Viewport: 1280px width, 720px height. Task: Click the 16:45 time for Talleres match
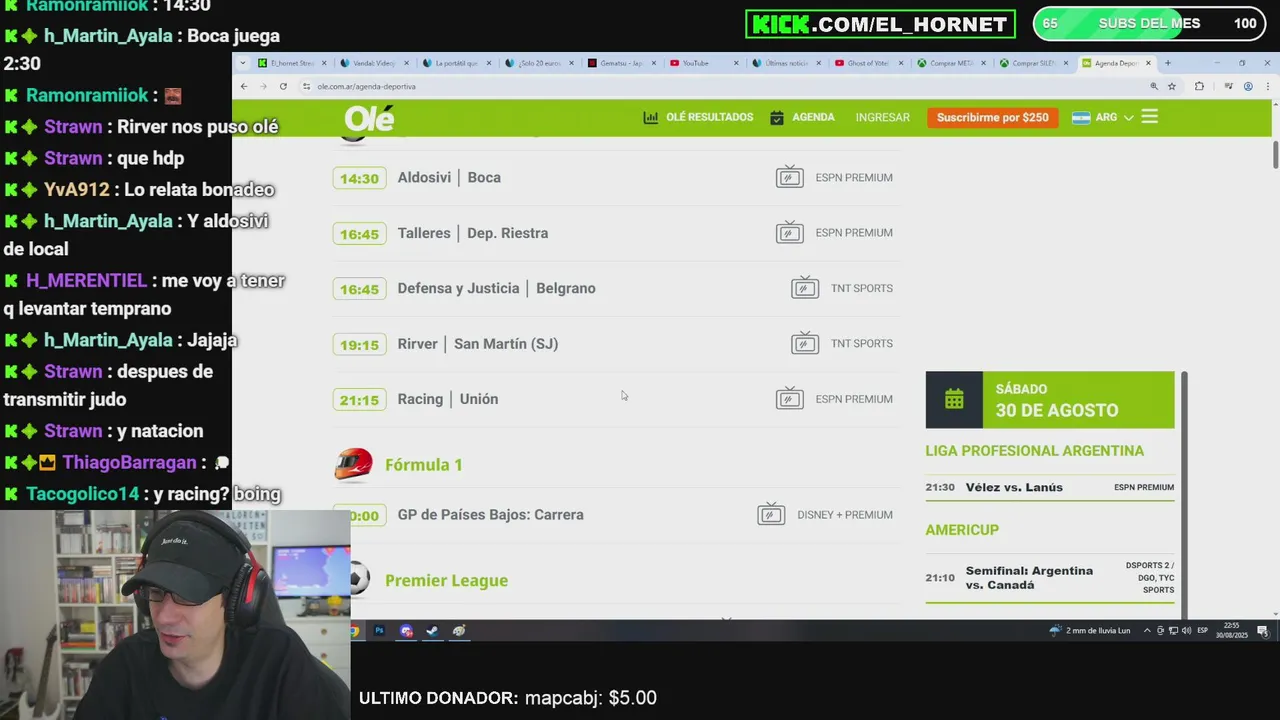[x=359, y=233]
